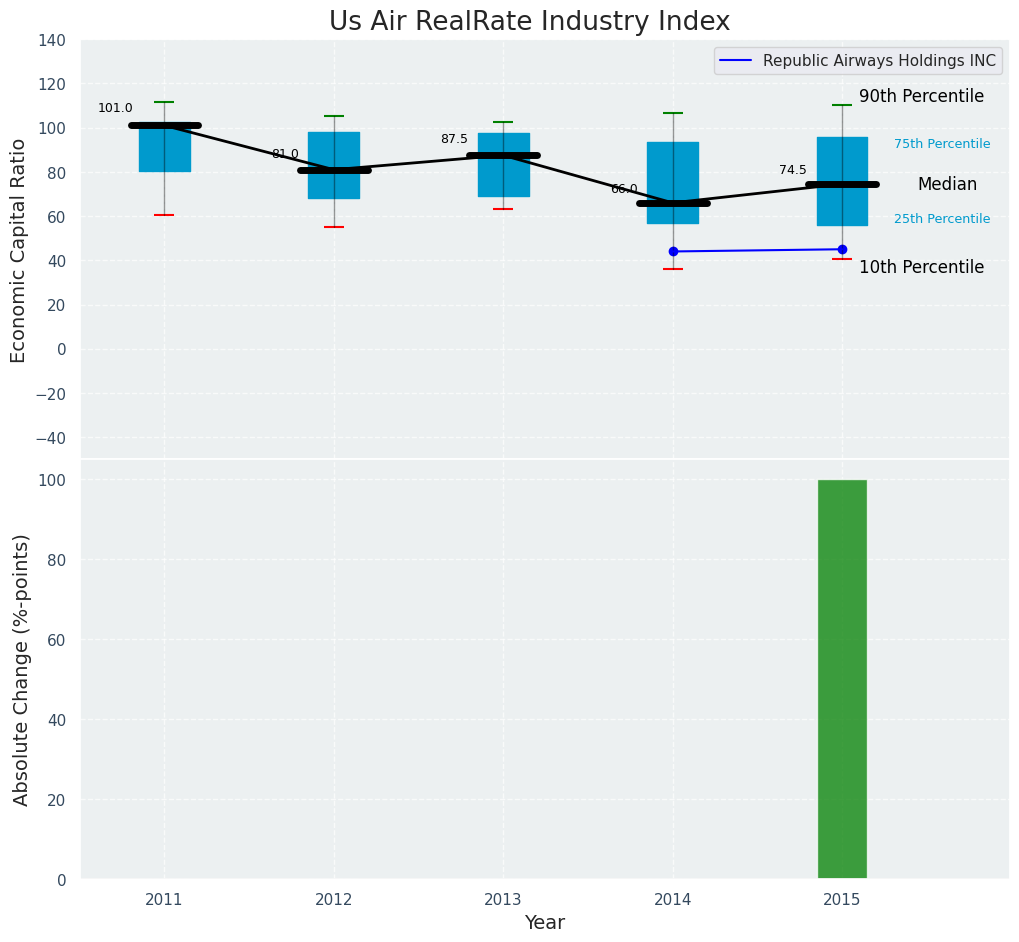Screen dimensions: 1019x942
Task: Select the 74.5 median value label
Action: click(x=792, y=170)
